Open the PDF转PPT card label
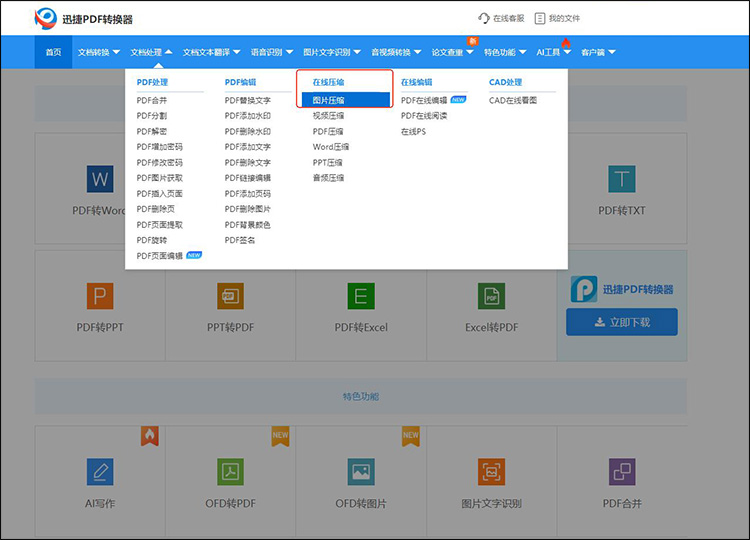 point(100,328)
